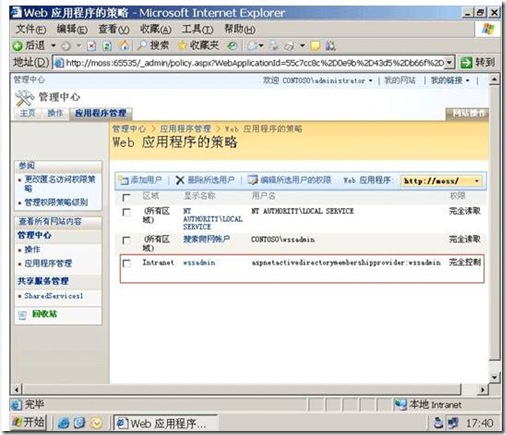Open the Forward button history dropdown arrow
Screen dimensions: 506x435
pyautogui.click(x=79, y=45)
